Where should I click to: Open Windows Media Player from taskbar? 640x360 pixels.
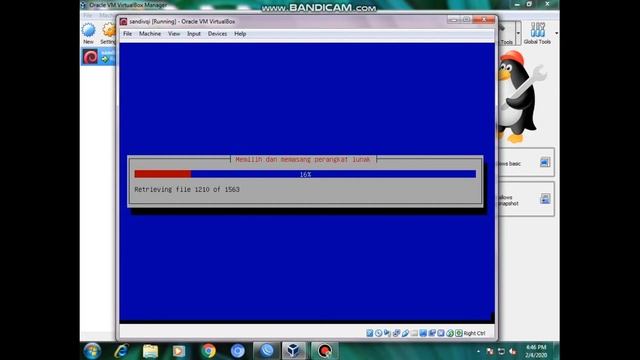pos(179,351)
